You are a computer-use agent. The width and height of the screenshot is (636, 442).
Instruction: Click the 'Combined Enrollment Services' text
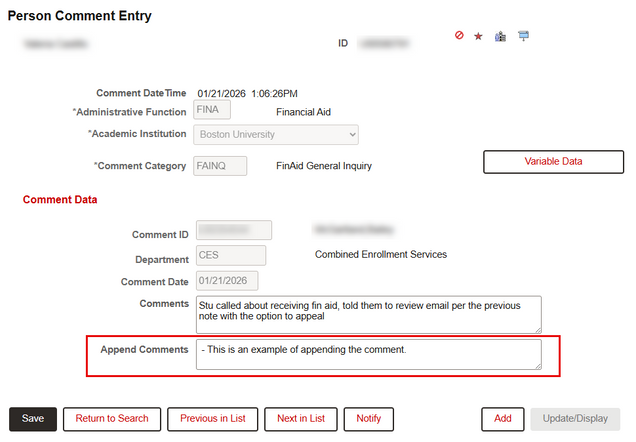381,255
